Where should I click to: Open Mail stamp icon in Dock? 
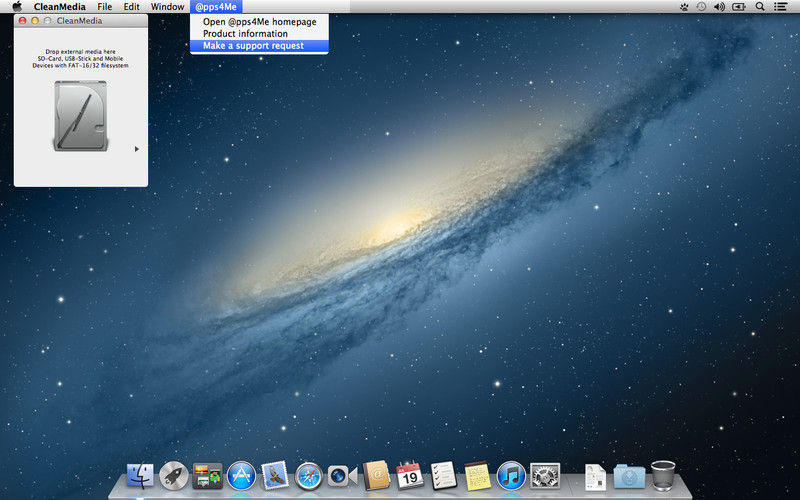[x=275, y=476]
